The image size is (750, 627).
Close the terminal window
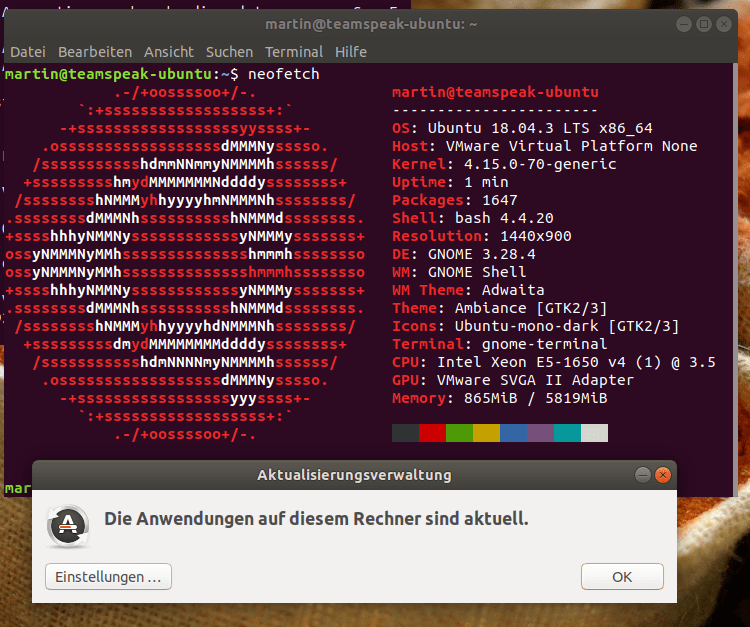pos(724,24)
